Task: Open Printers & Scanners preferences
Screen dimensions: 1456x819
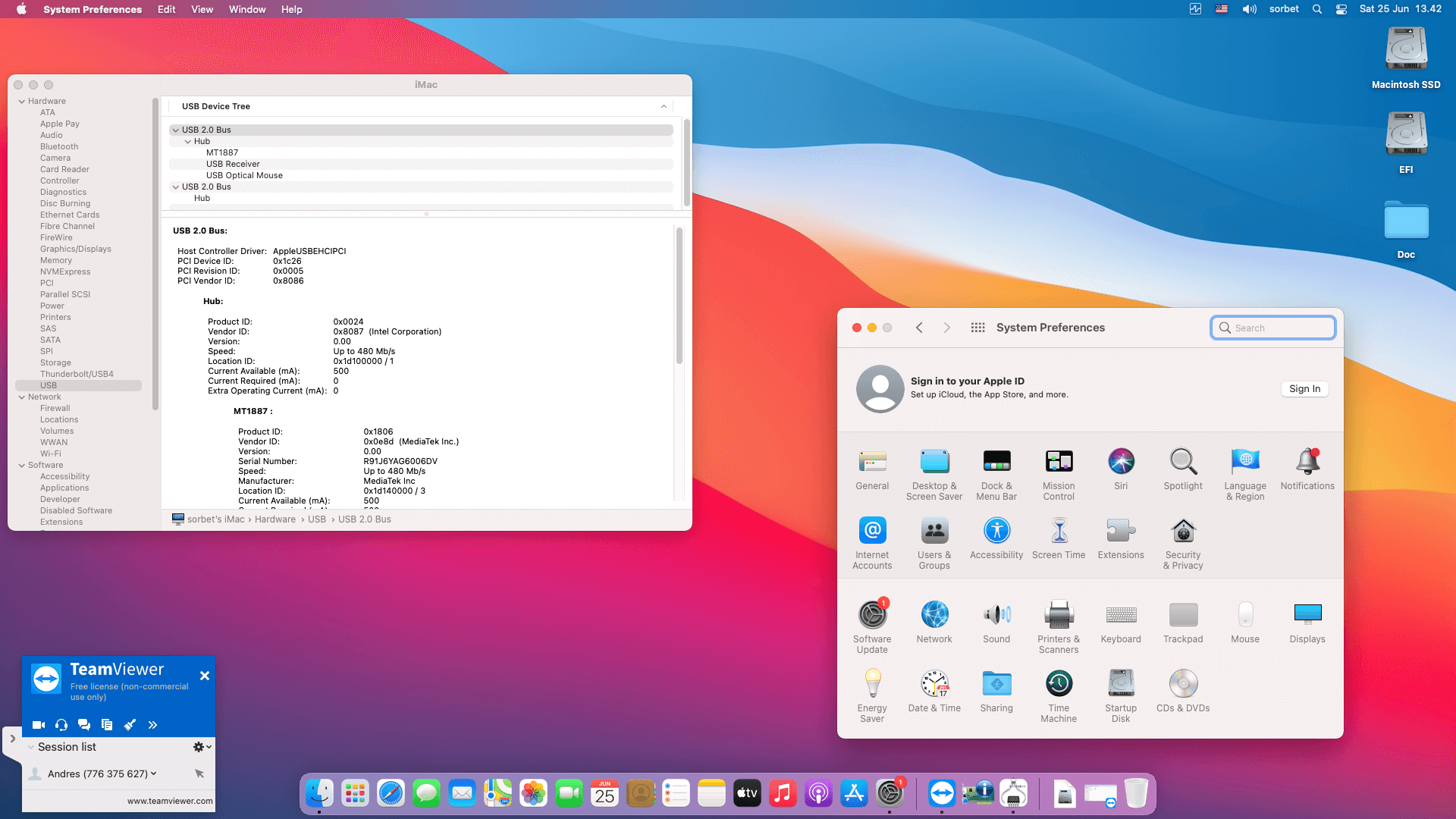Action: point(1059,628)
